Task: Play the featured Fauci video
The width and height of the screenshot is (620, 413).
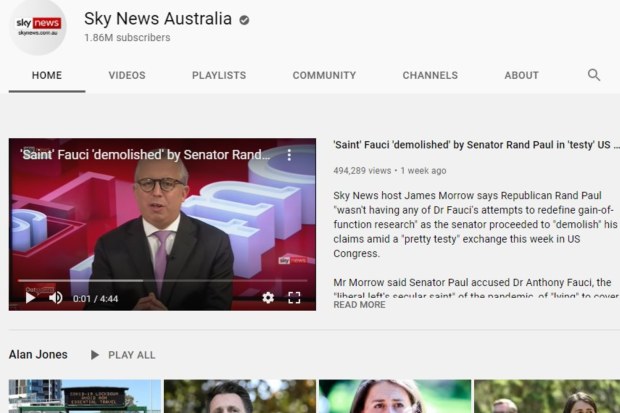Action: coord(30,297)
